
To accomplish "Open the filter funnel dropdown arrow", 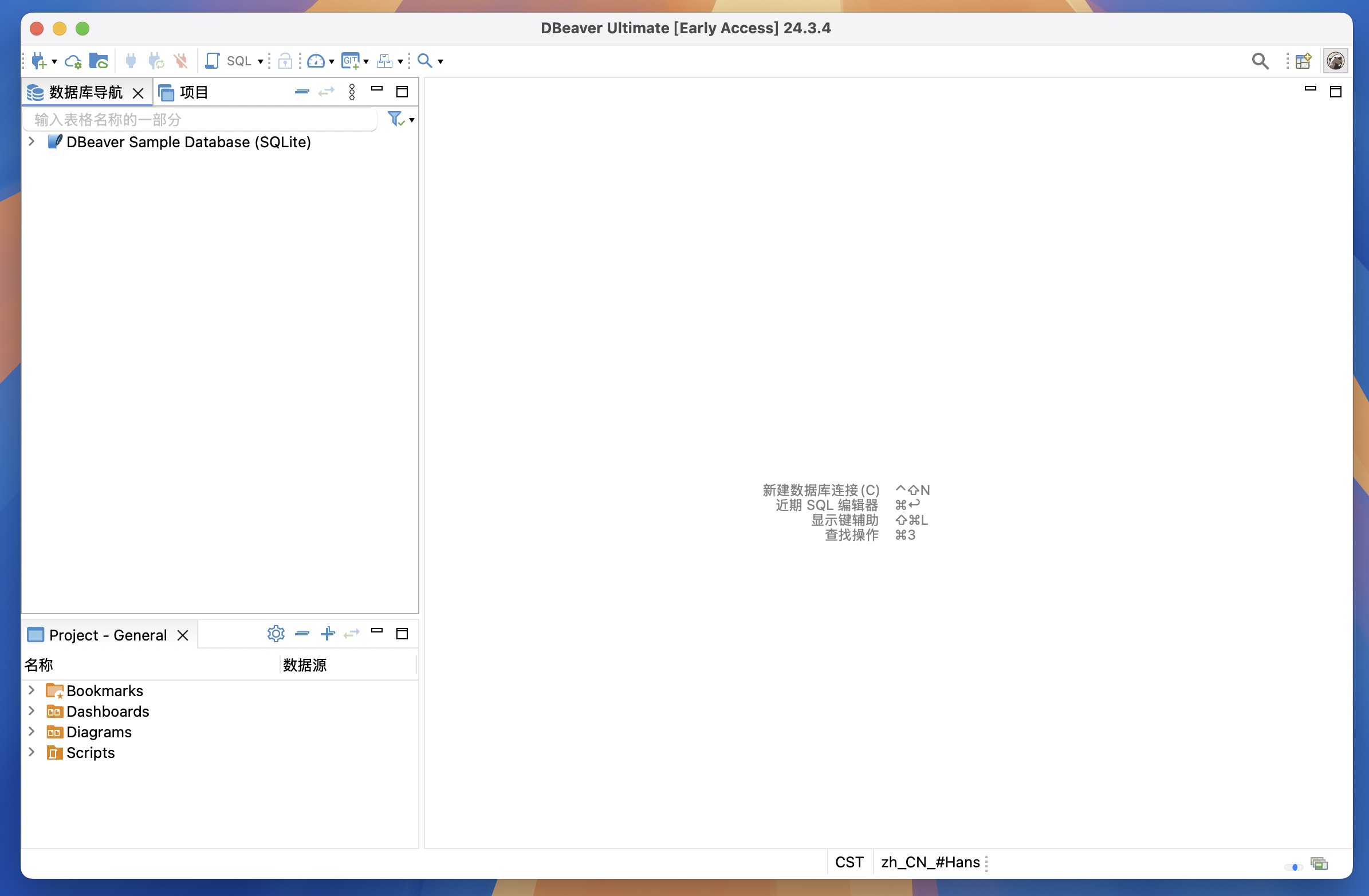I will (x=412, y=120).
